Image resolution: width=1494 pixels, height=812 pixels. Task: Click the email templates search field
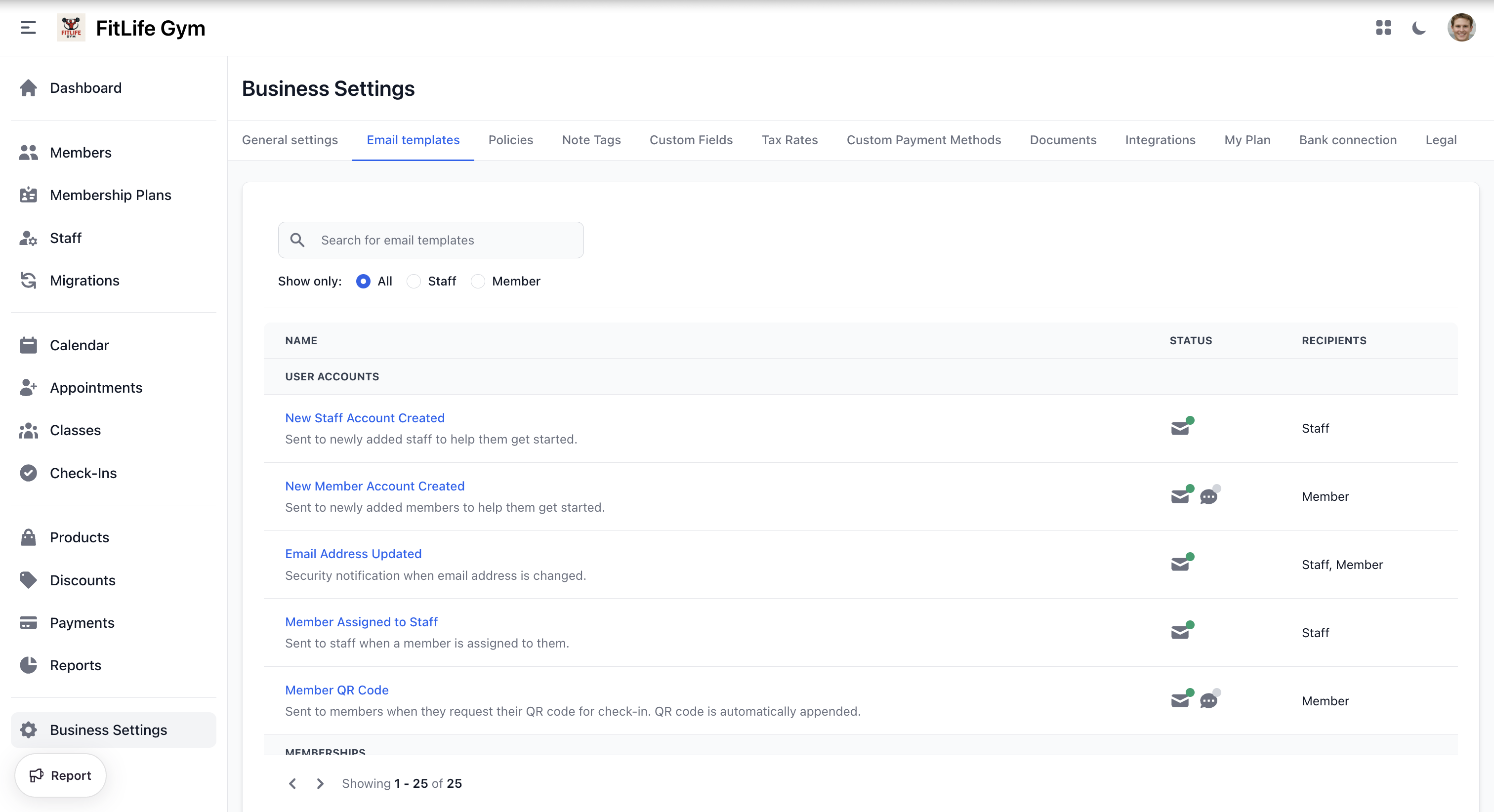[x=430, y=240]
